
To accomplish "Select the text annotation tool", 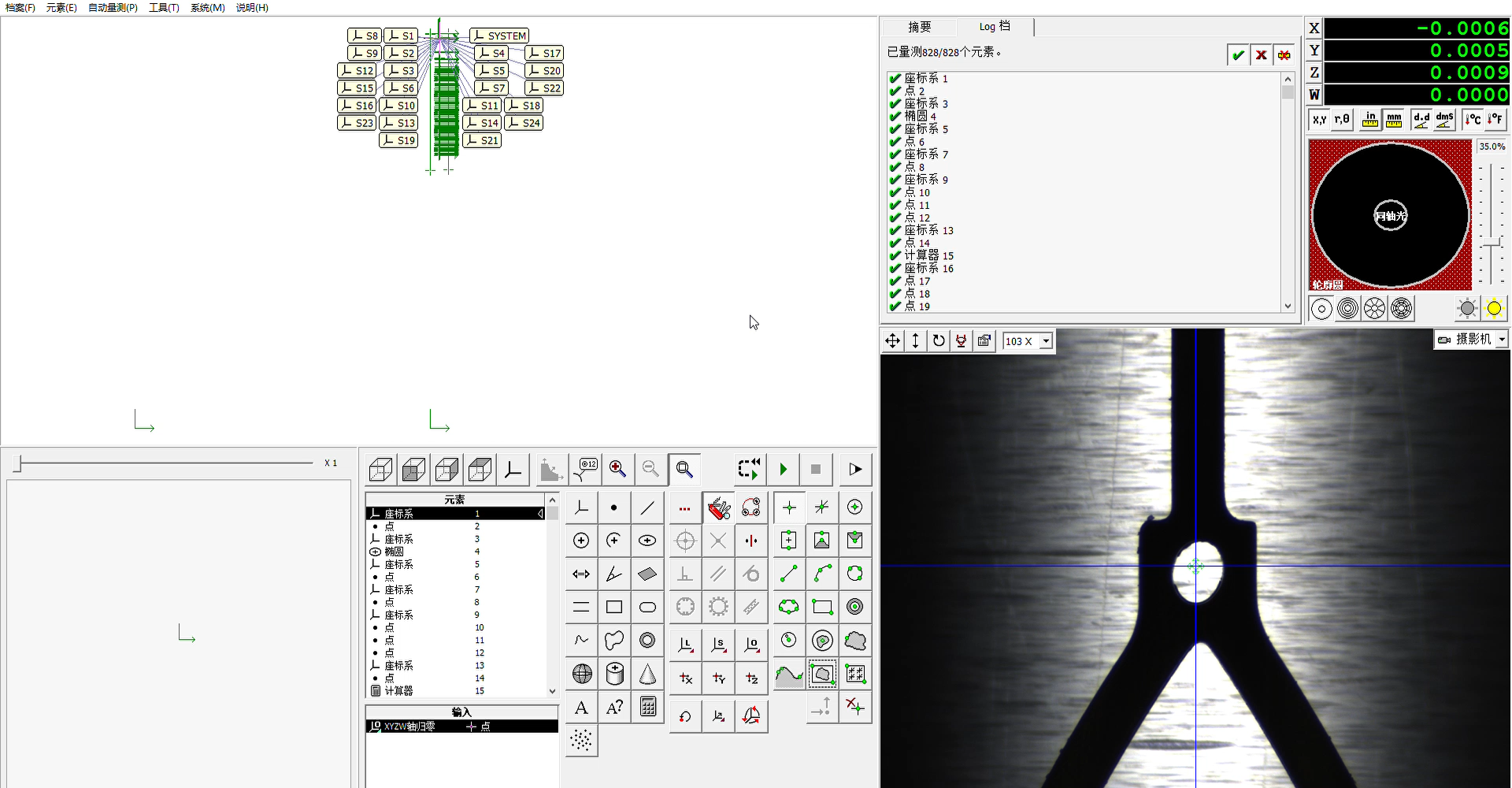I will point(581,707).
